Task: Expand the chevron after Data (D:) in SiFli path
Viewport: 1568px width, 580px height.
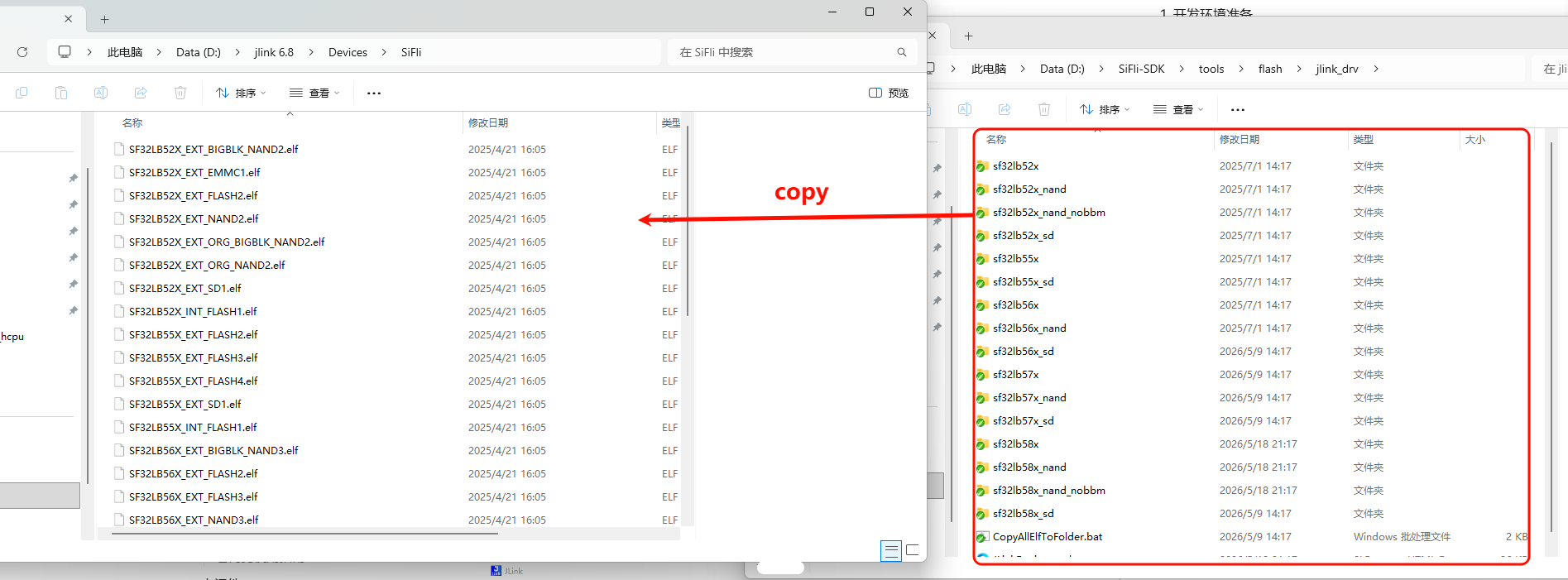Action: coord(237,52)
